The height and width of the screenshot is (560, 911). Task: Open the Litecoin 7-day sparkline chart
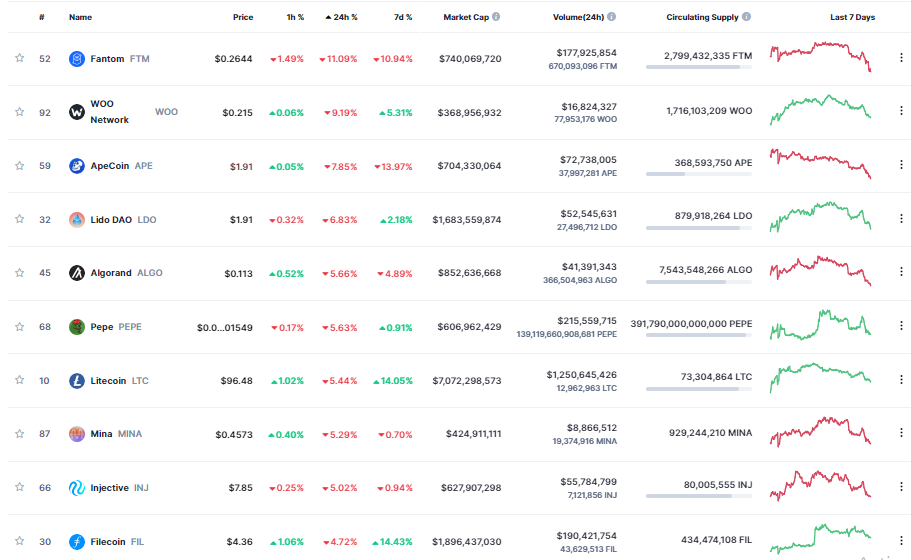coord(820,378)
